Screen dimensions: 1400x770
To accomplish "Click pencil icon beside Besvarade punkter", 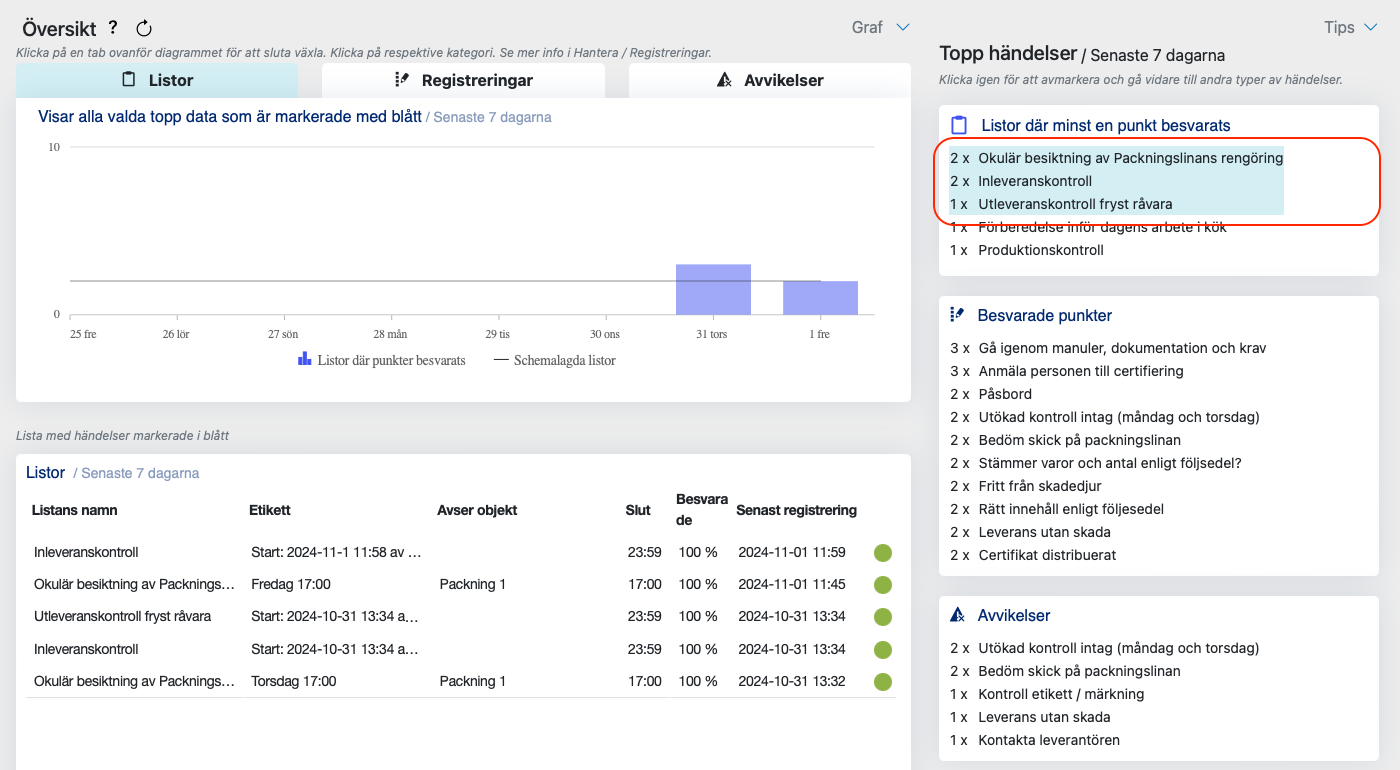I will point(958,315).
